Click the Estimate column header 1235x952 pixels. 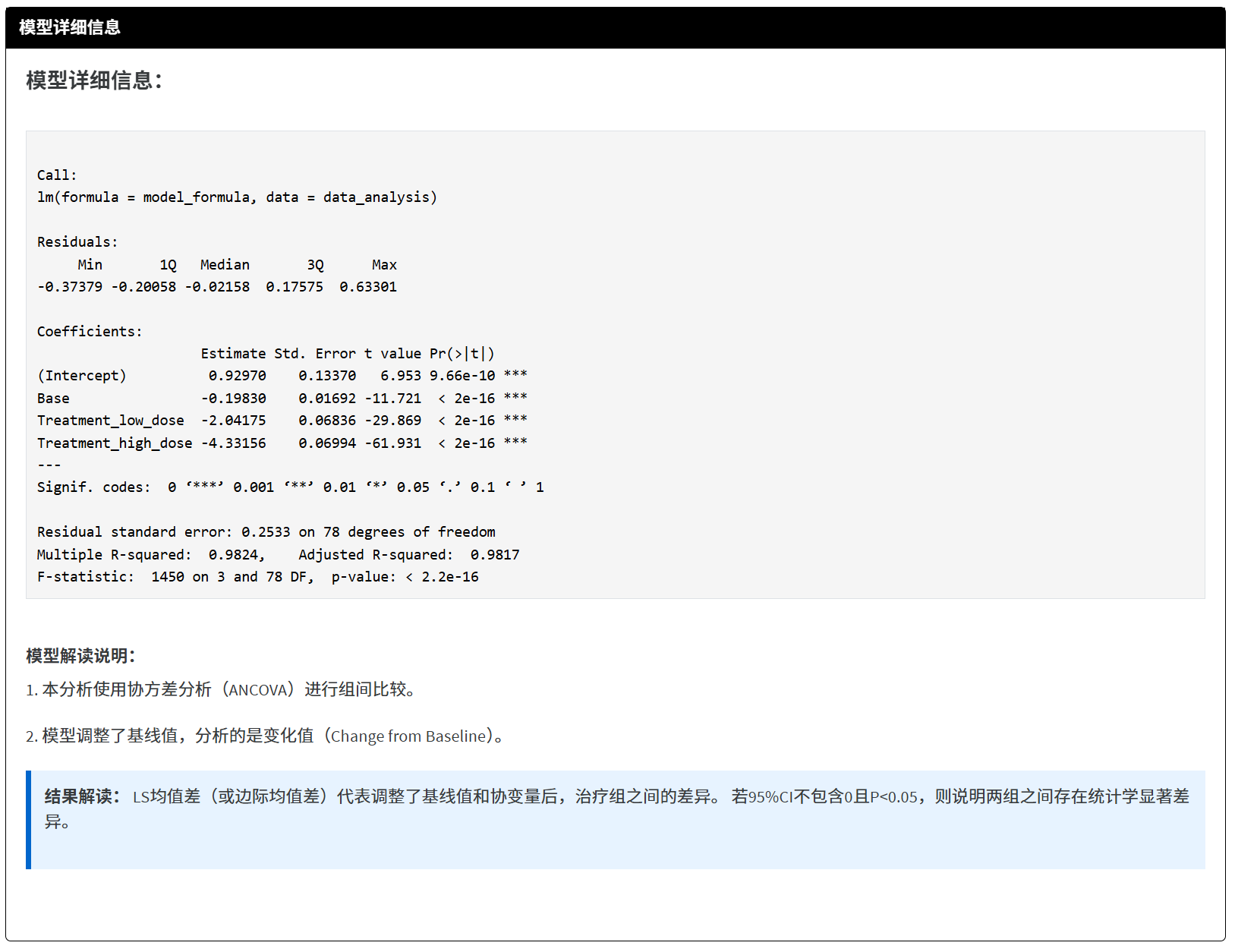click(x=233, y=354)
